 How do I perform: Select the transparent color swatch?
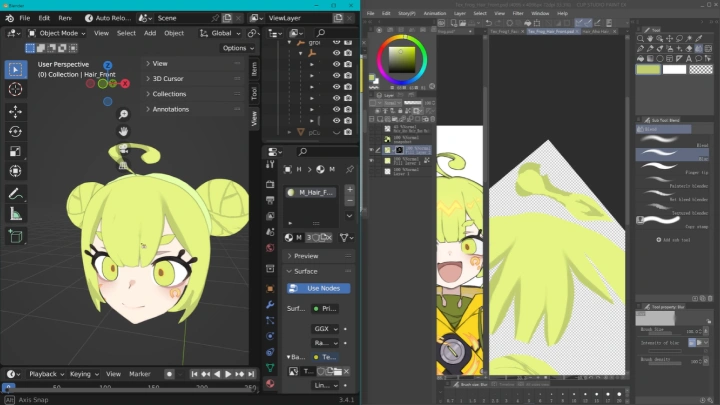click(x=701, y=69)
